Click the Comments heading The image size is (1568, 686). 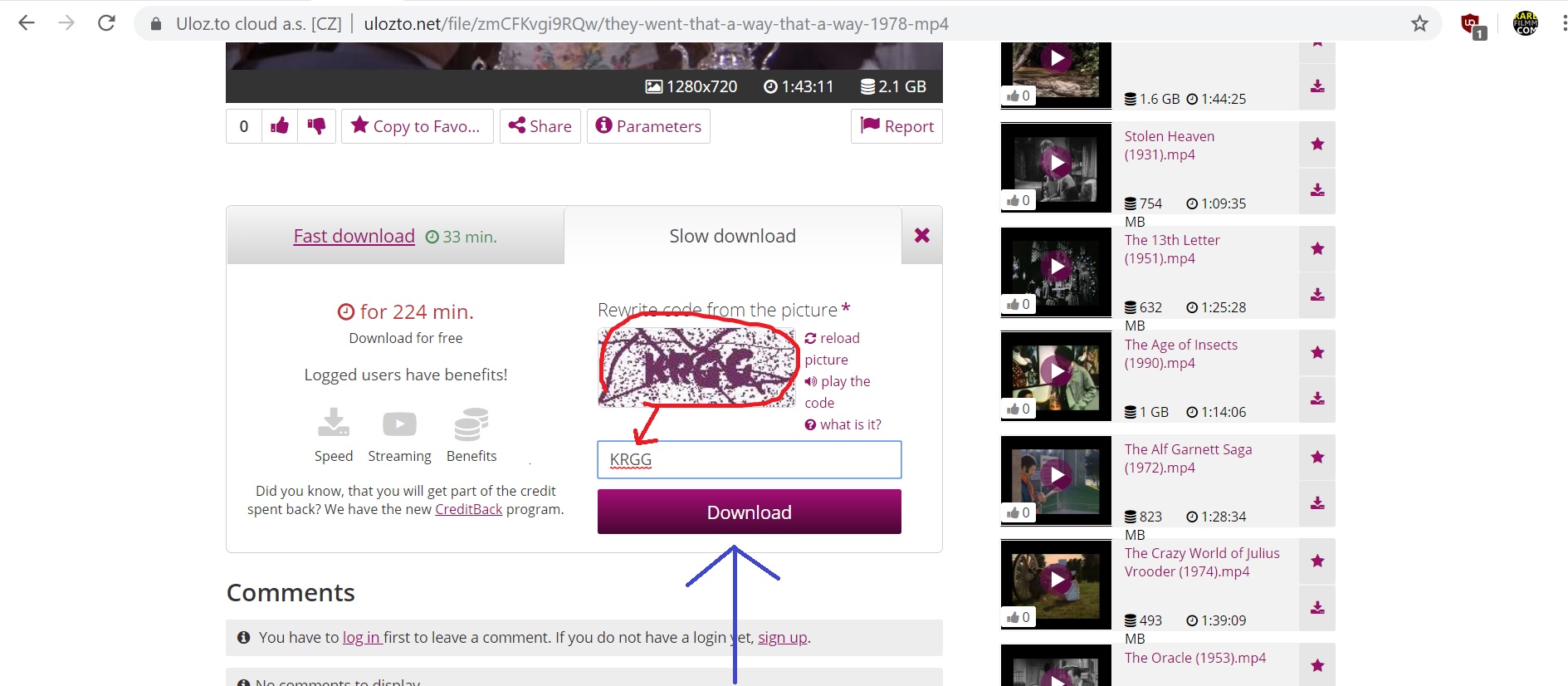[x=291, y=592]
